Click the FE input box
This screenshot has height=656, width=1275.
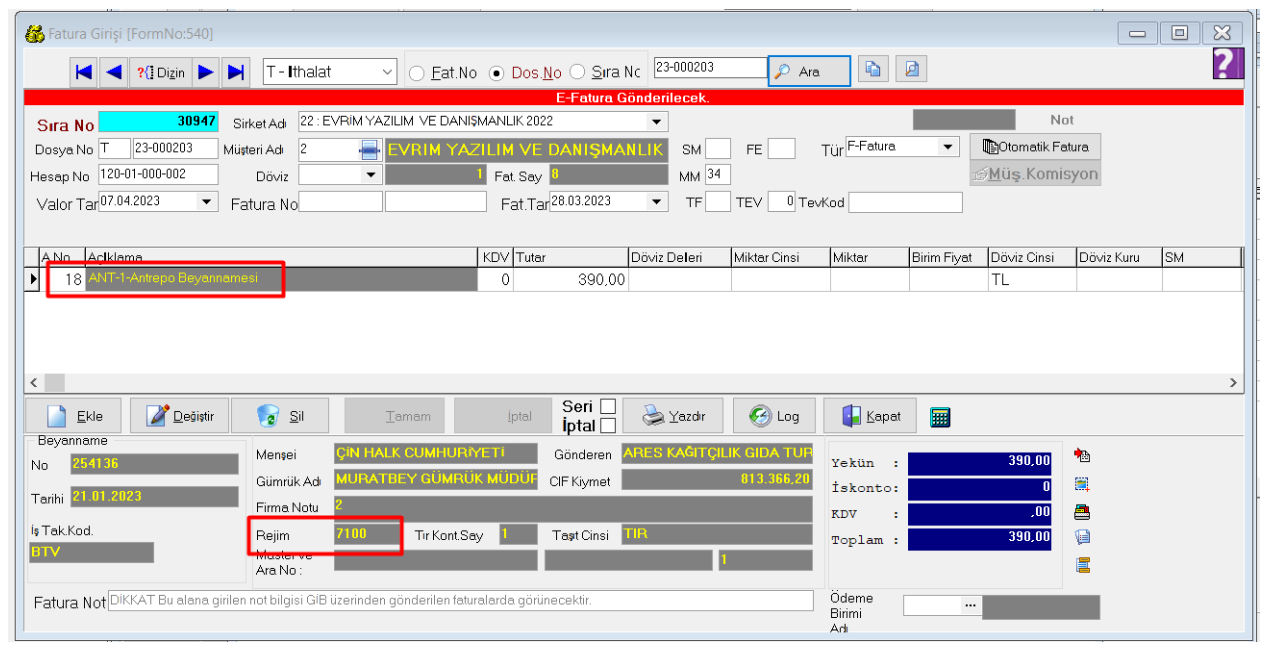(782, 149)
